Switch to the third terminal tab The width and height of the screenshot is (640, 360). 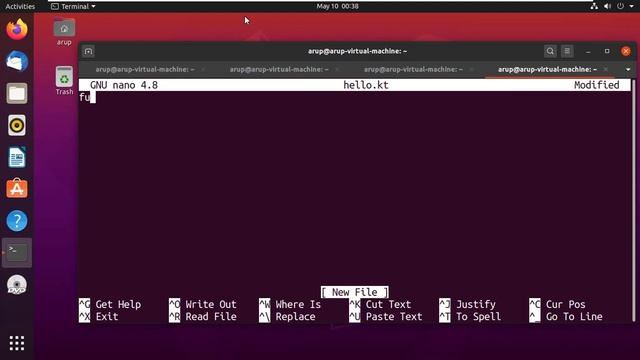[413, 69]
